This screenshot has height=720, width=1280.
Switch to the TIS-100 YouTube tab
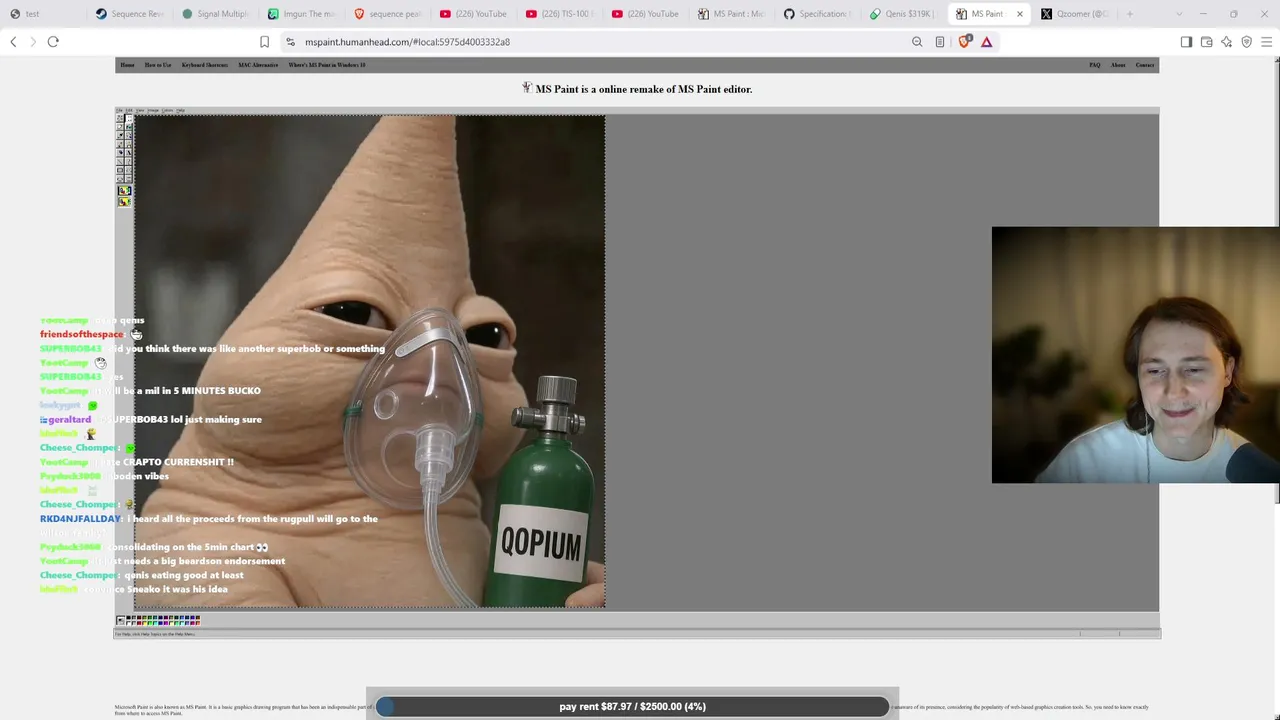[x=560, y=14]
